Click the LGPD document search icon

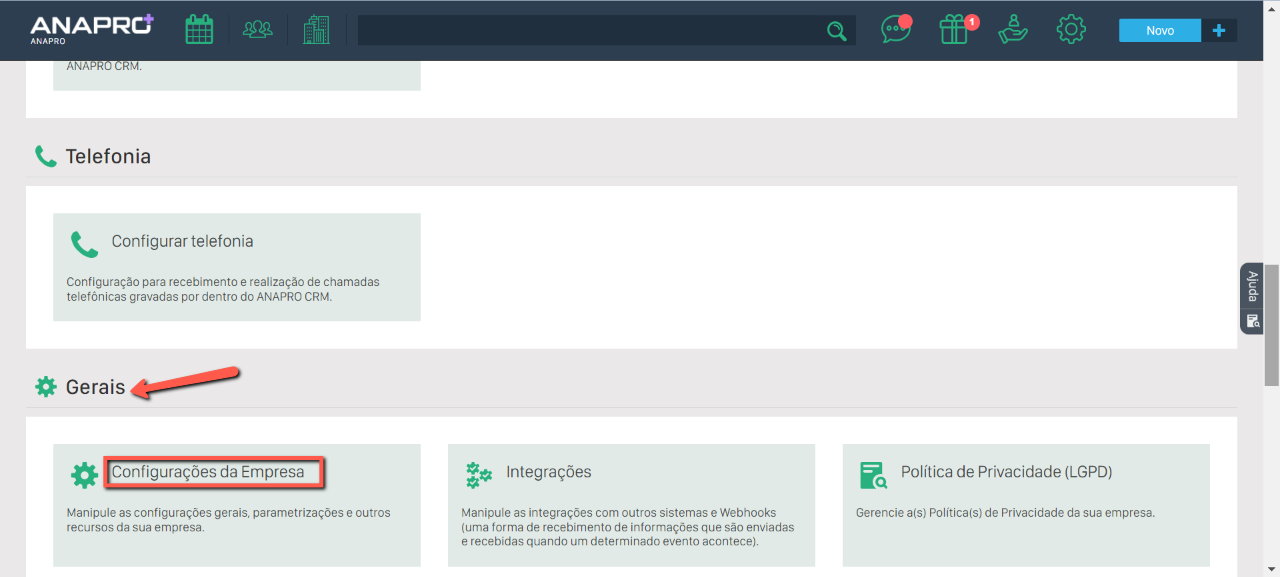[x=873, y=475]
